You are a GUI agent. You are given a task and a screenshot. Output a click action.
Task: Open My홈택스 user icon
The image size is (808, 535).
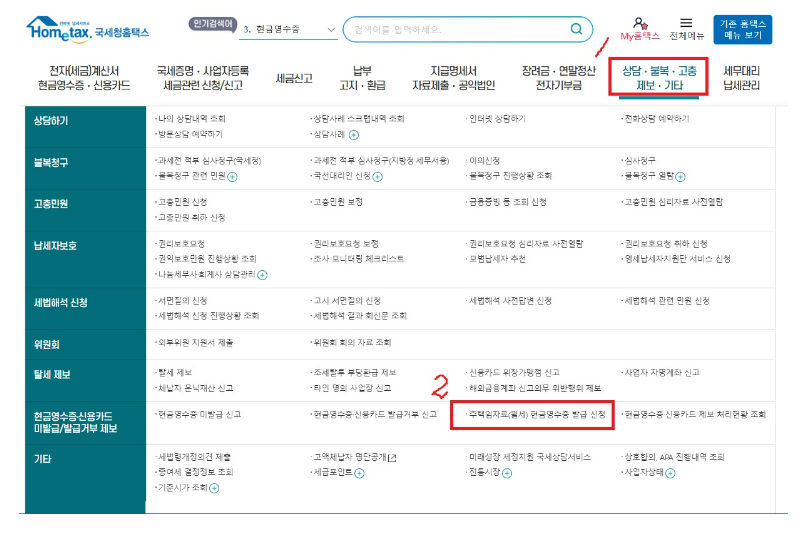639,23
